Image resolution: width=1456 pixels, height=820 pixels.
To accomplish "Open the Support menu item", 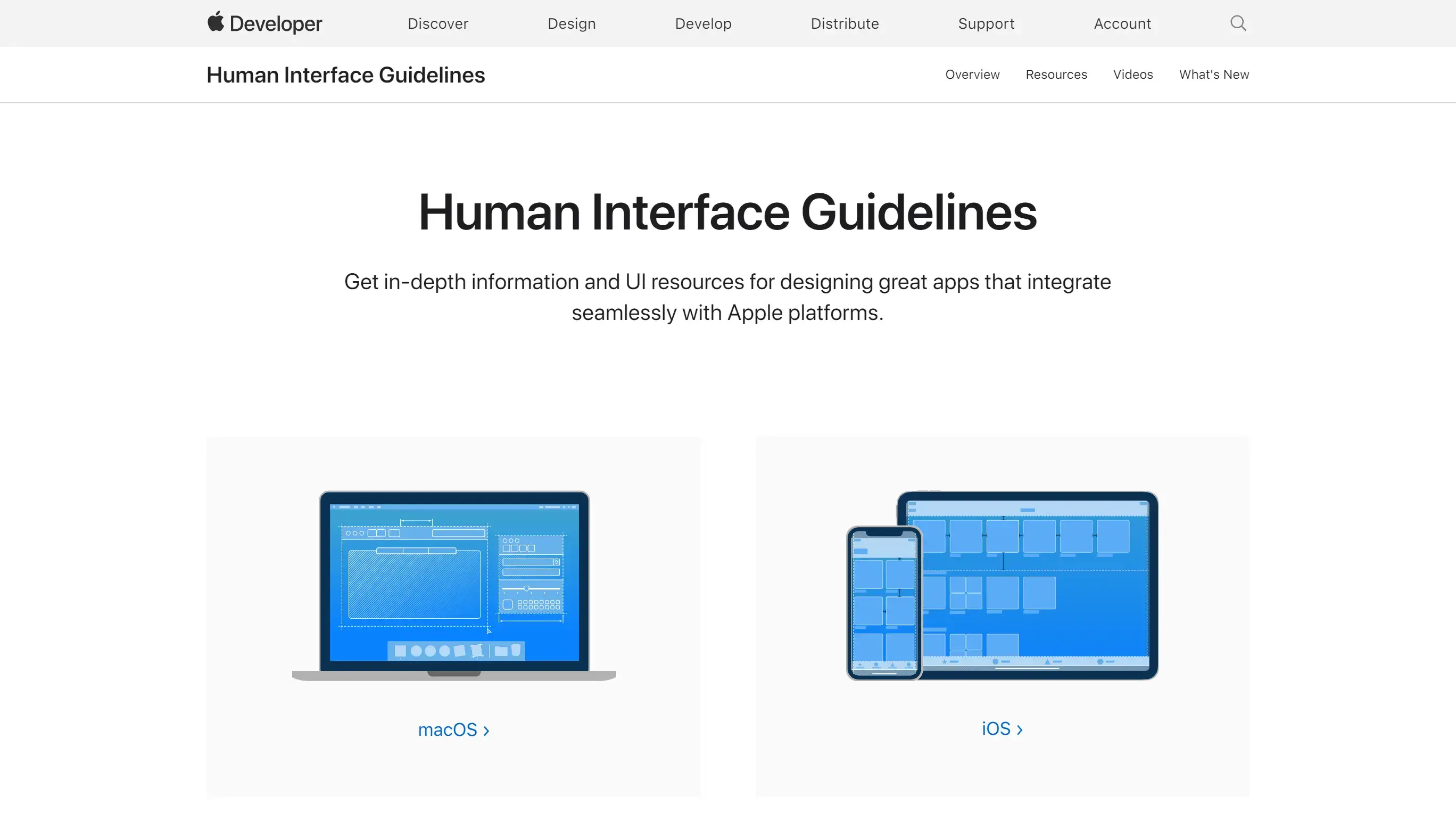I will 986,23.
